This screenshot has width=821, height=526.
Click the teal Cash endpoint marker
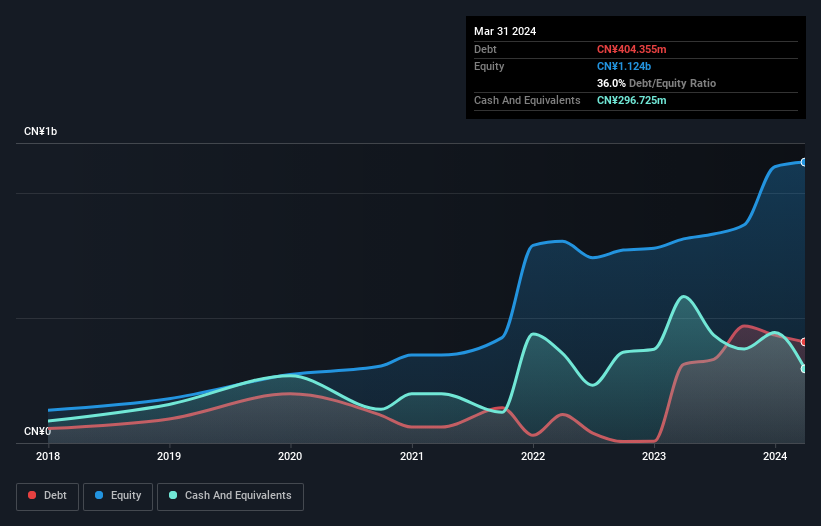[x=804, y=368]
